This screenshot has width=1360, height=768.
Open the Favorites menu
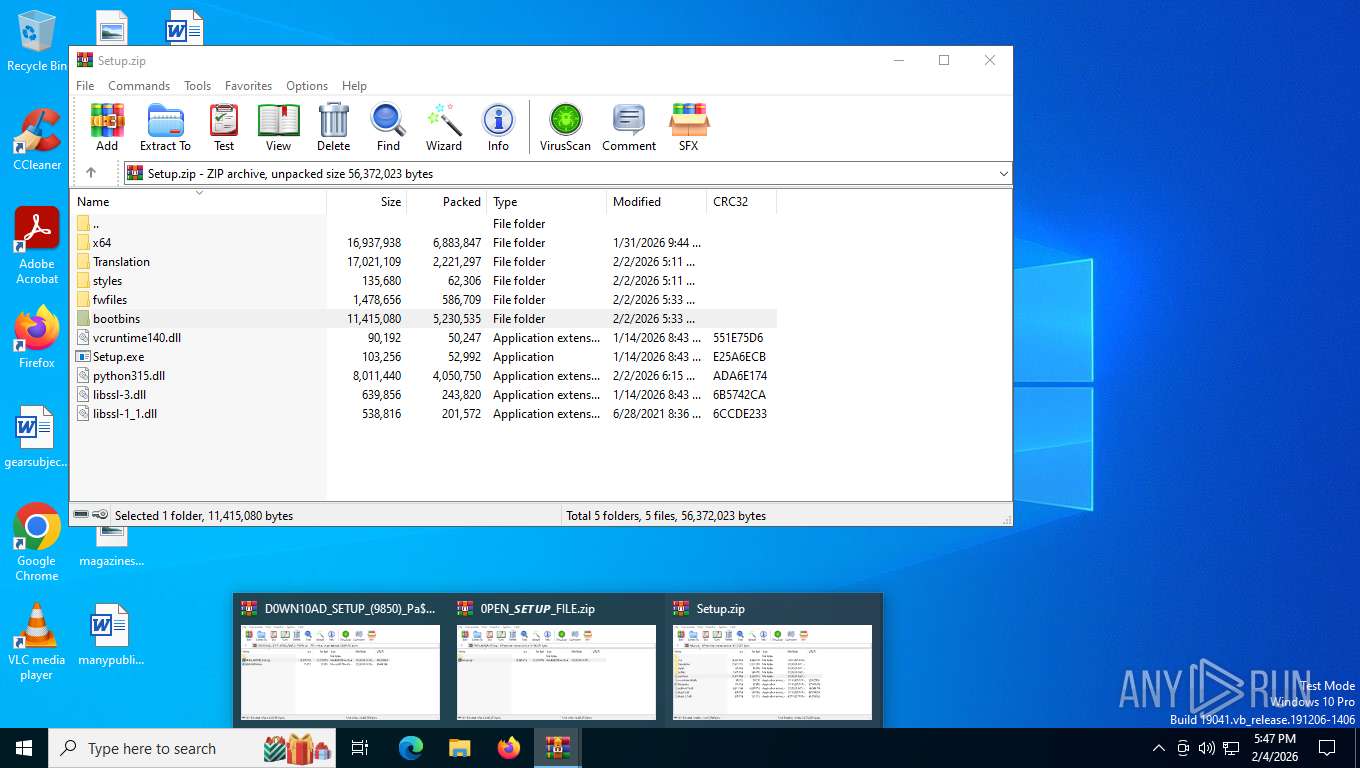[248, 86]
